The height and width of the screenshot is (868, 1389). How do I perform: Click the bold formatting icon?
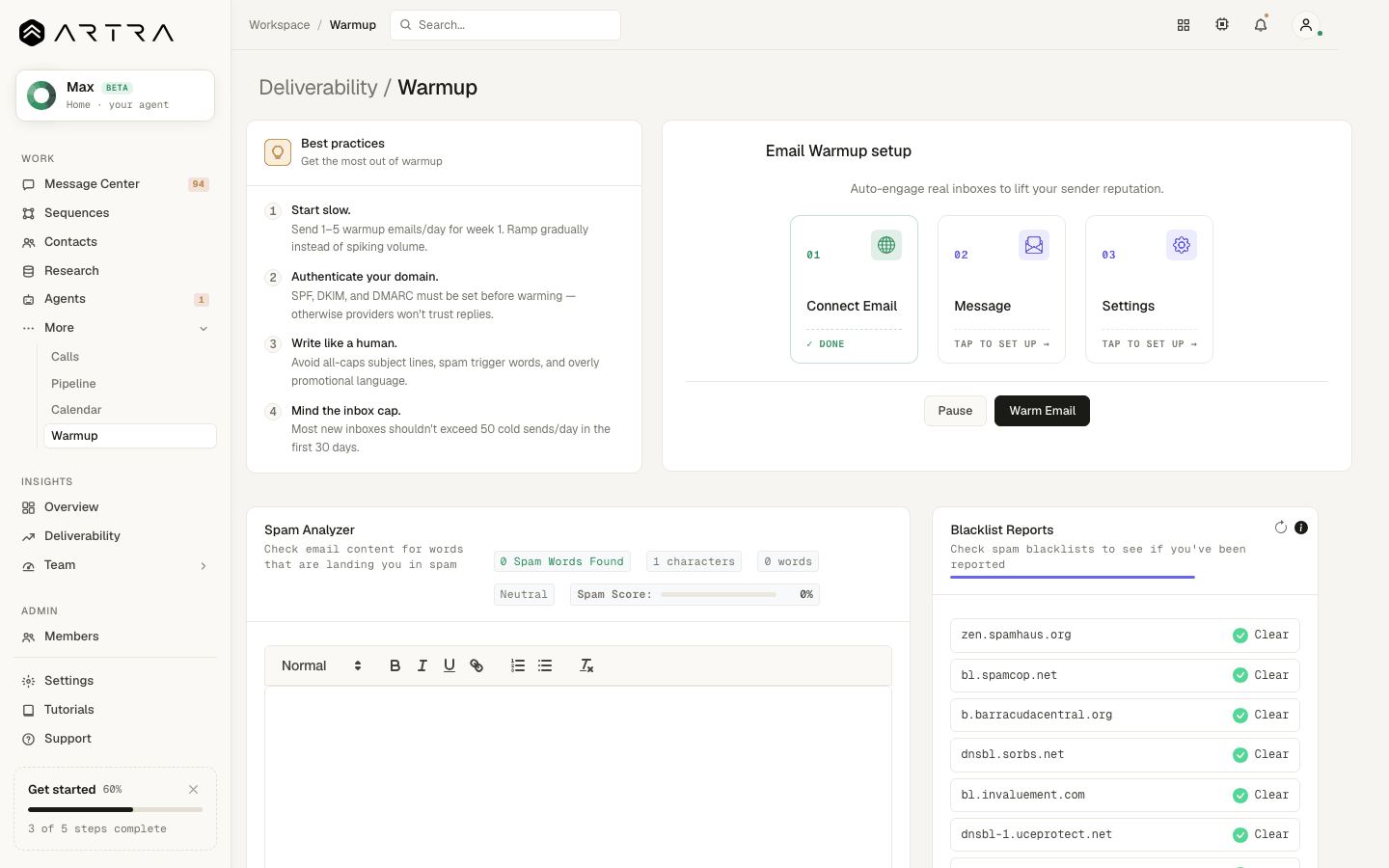(395, 665)
